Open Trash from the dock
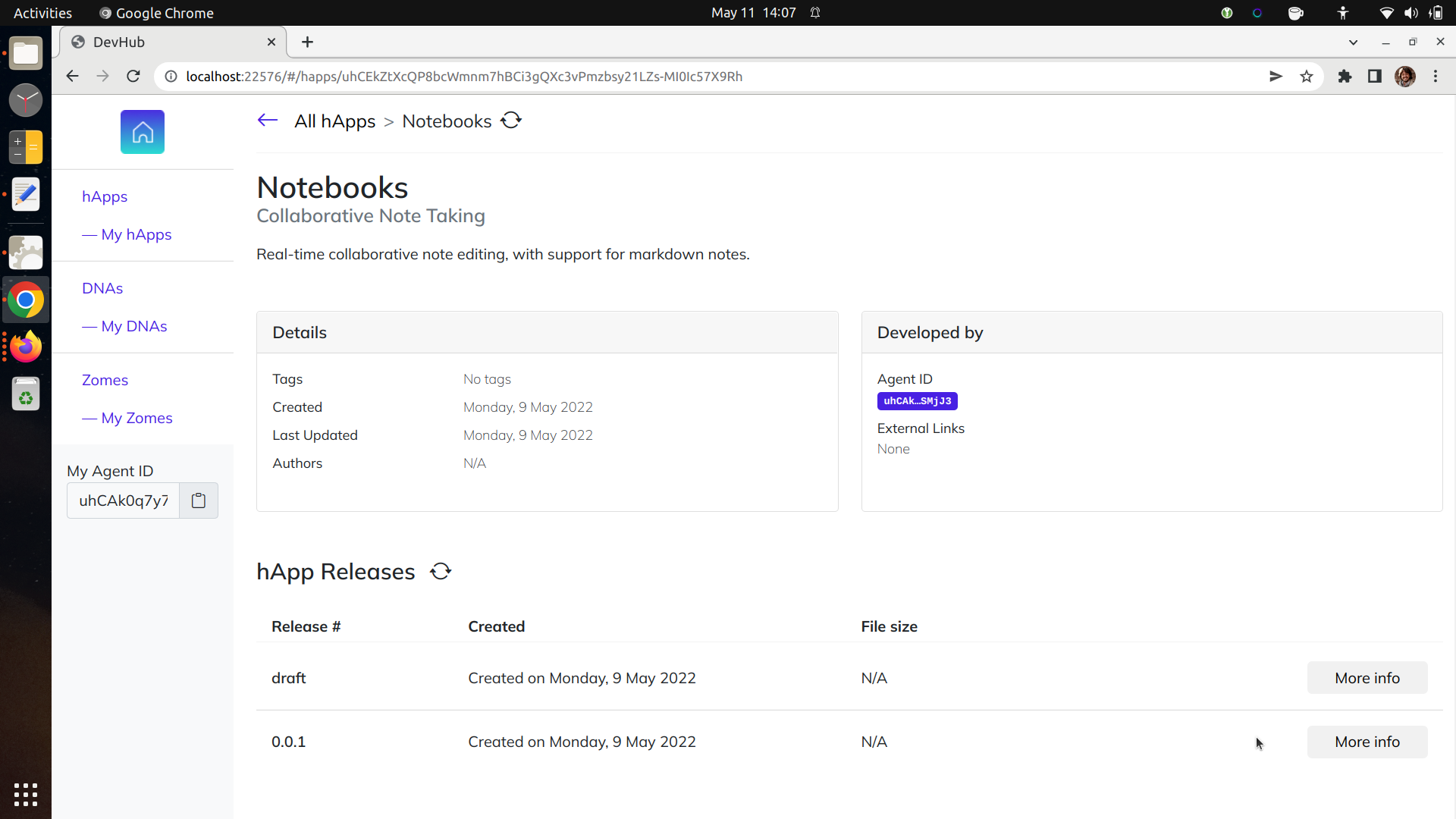 [26, 394]
